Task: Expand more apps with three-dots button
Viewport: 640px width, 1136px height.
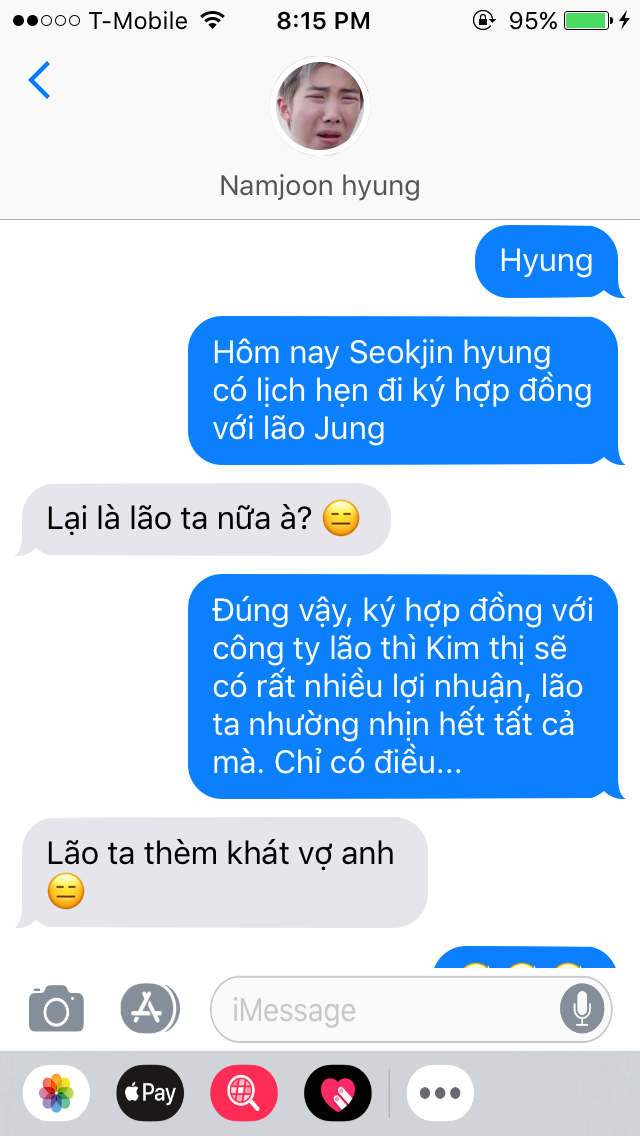Action: pos(440,1093)
